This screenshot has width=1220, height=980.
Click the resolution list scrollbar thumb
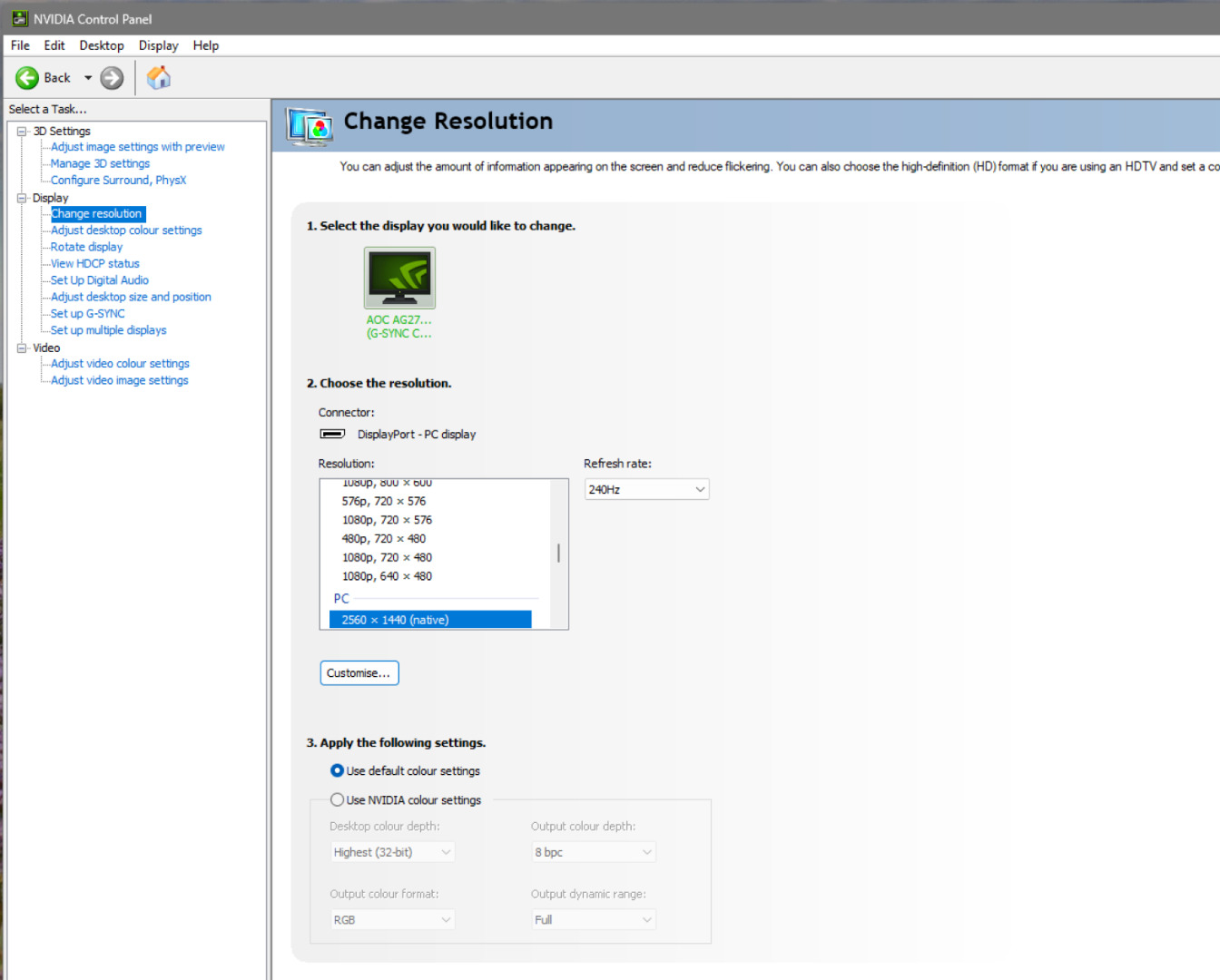tap(558, 553)
